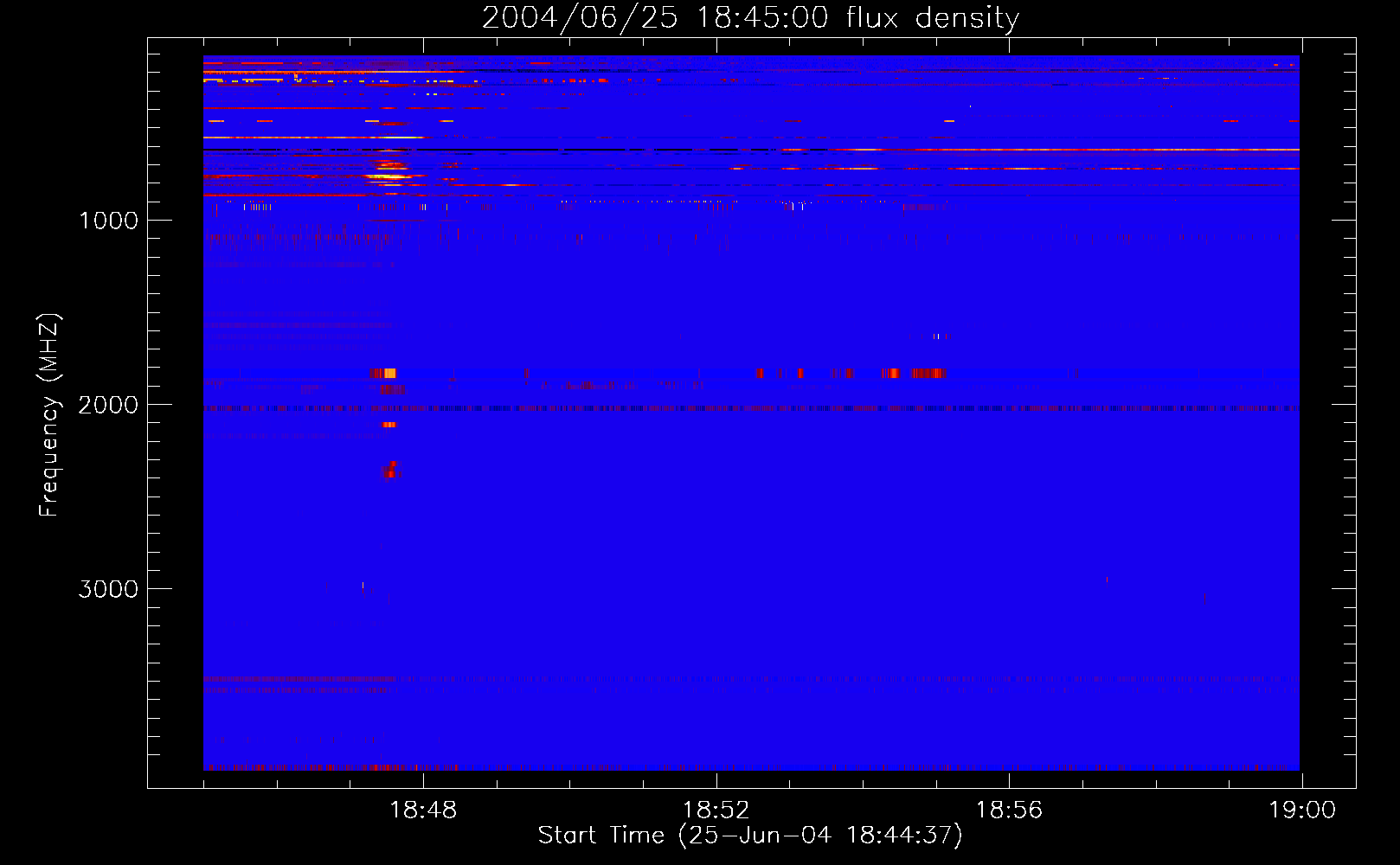Click the 18:56 time tick label
The height and width of the screenshot is (865, 1400).
(1009, 811)
